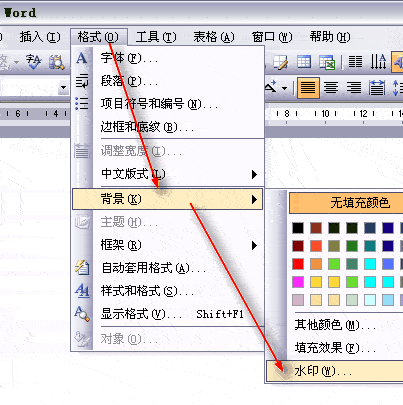Click the Insert Table toolbar icon
Viewport: 403px width, 405px height.
(x=304, y=62)
